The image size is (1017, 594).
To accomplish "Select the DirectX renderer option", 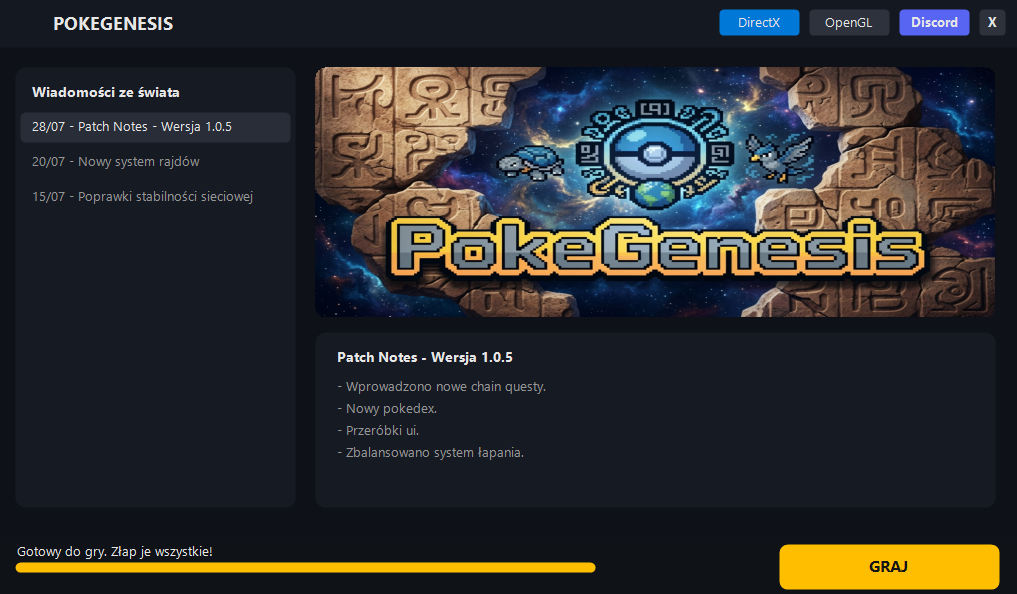I will click(759, 23).
